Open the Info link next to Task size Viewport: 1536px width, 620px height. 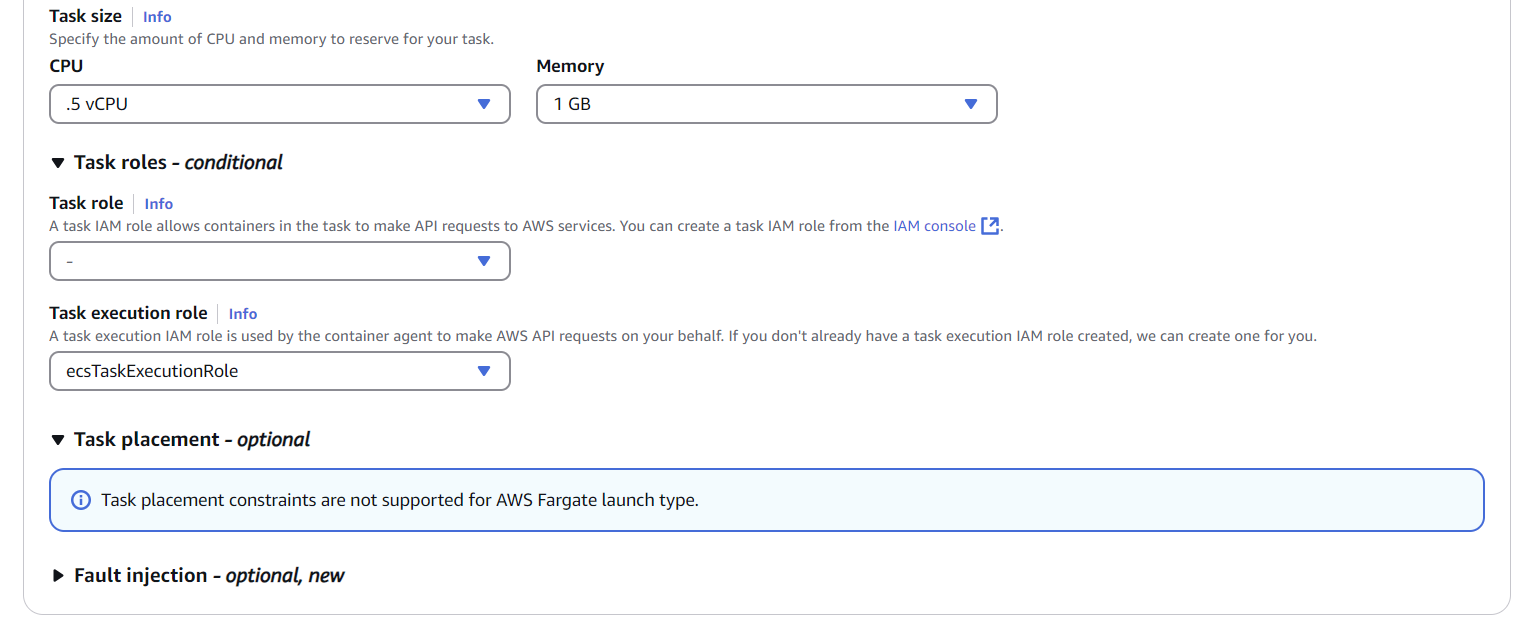[157, 17]
